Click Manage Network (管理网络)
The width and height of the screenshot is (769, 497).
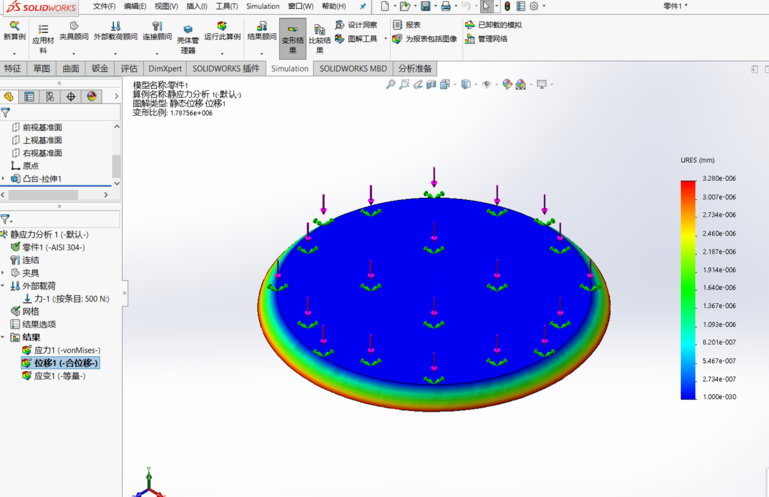coord(487,39)
